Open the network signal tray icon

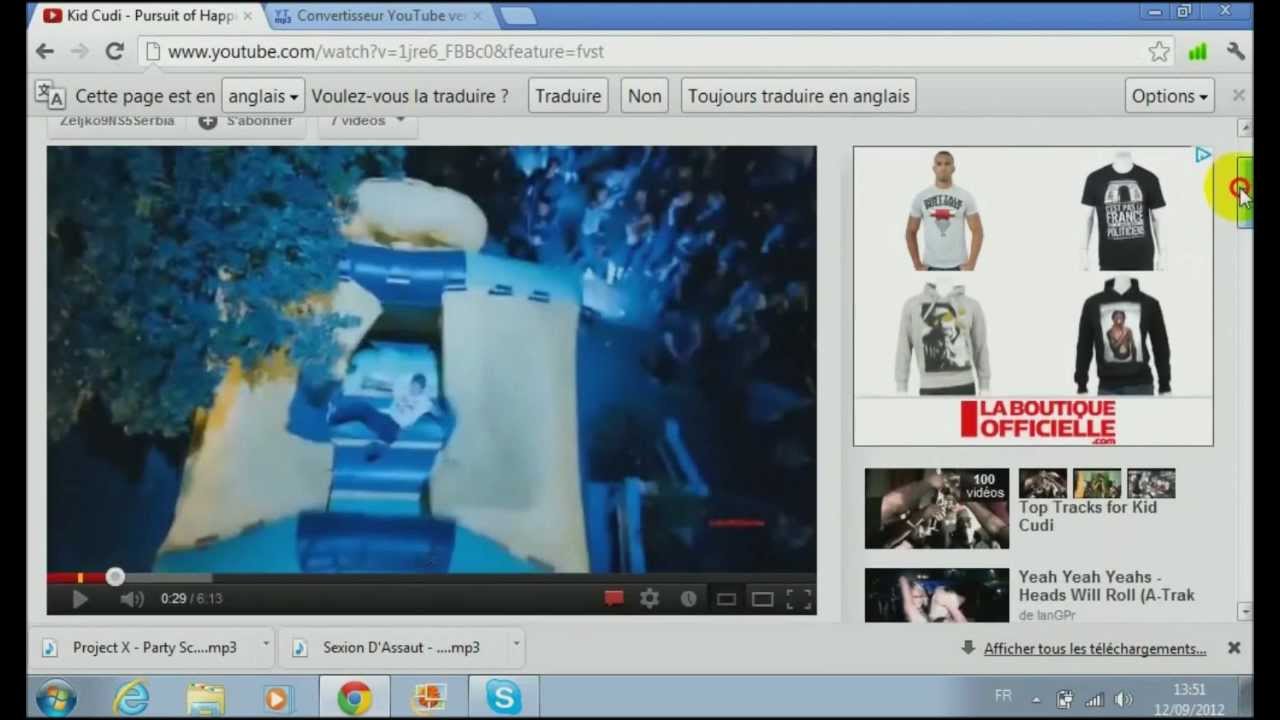1094,699
